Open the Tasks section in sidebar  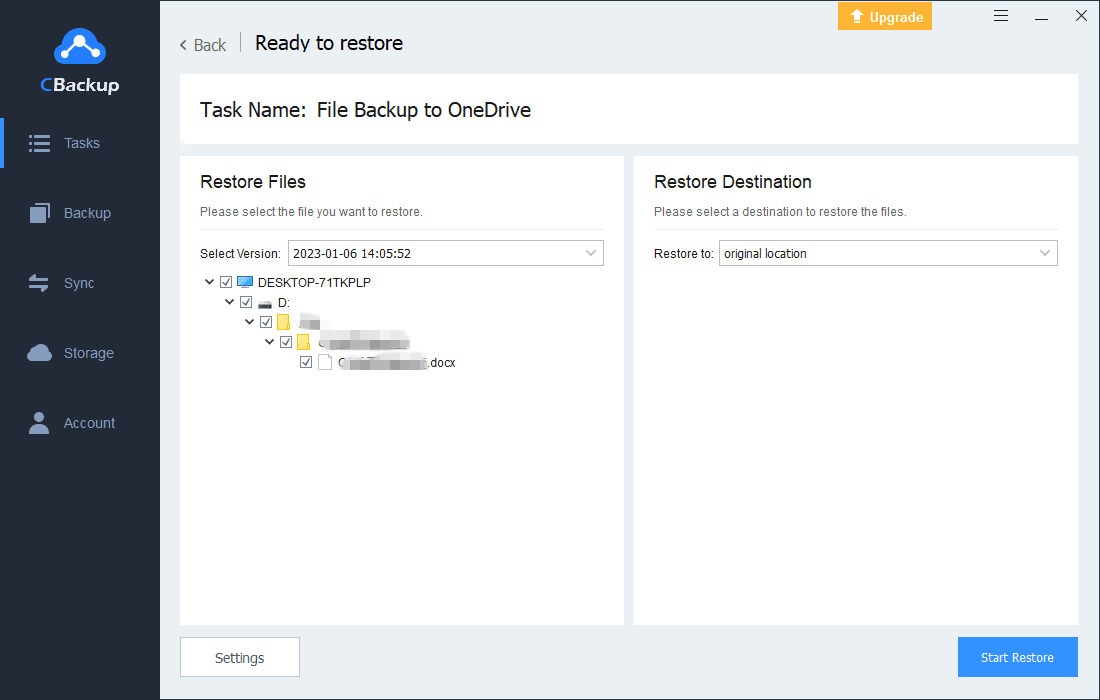click(x=80, y=143)
